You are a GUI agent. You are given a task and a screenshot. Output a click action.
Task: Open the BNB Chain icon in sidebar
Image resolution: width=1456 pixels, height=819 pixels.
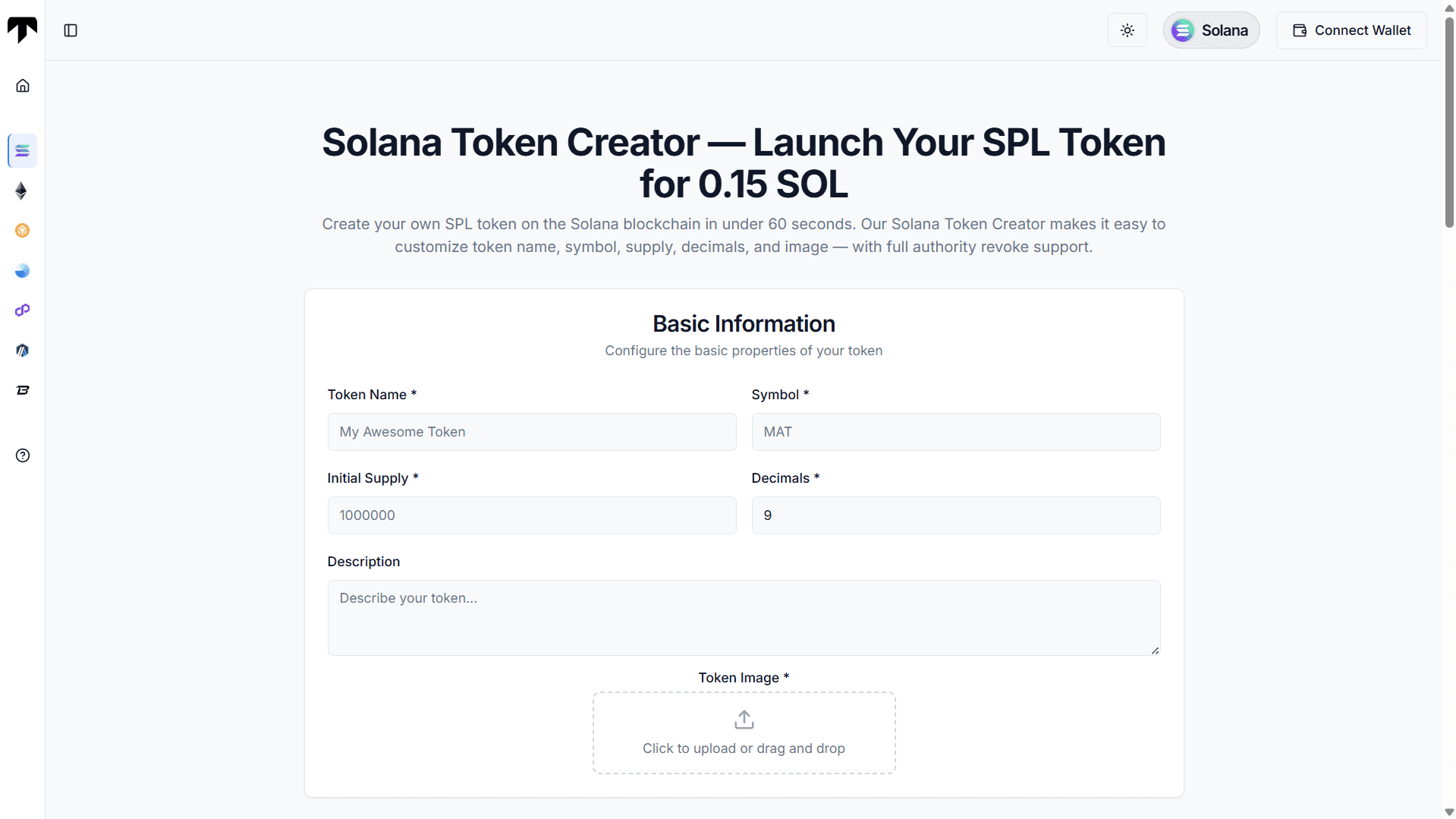22,231
